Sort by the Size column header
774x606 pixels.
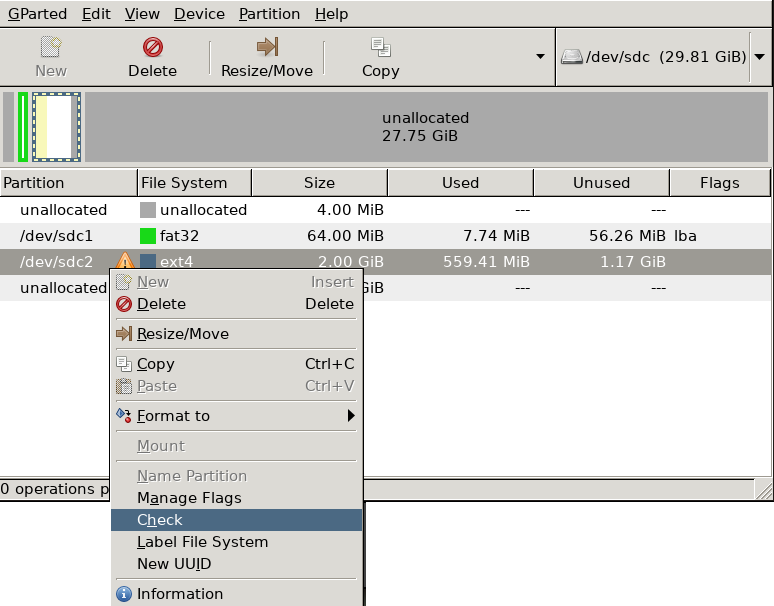click(319, 183)
